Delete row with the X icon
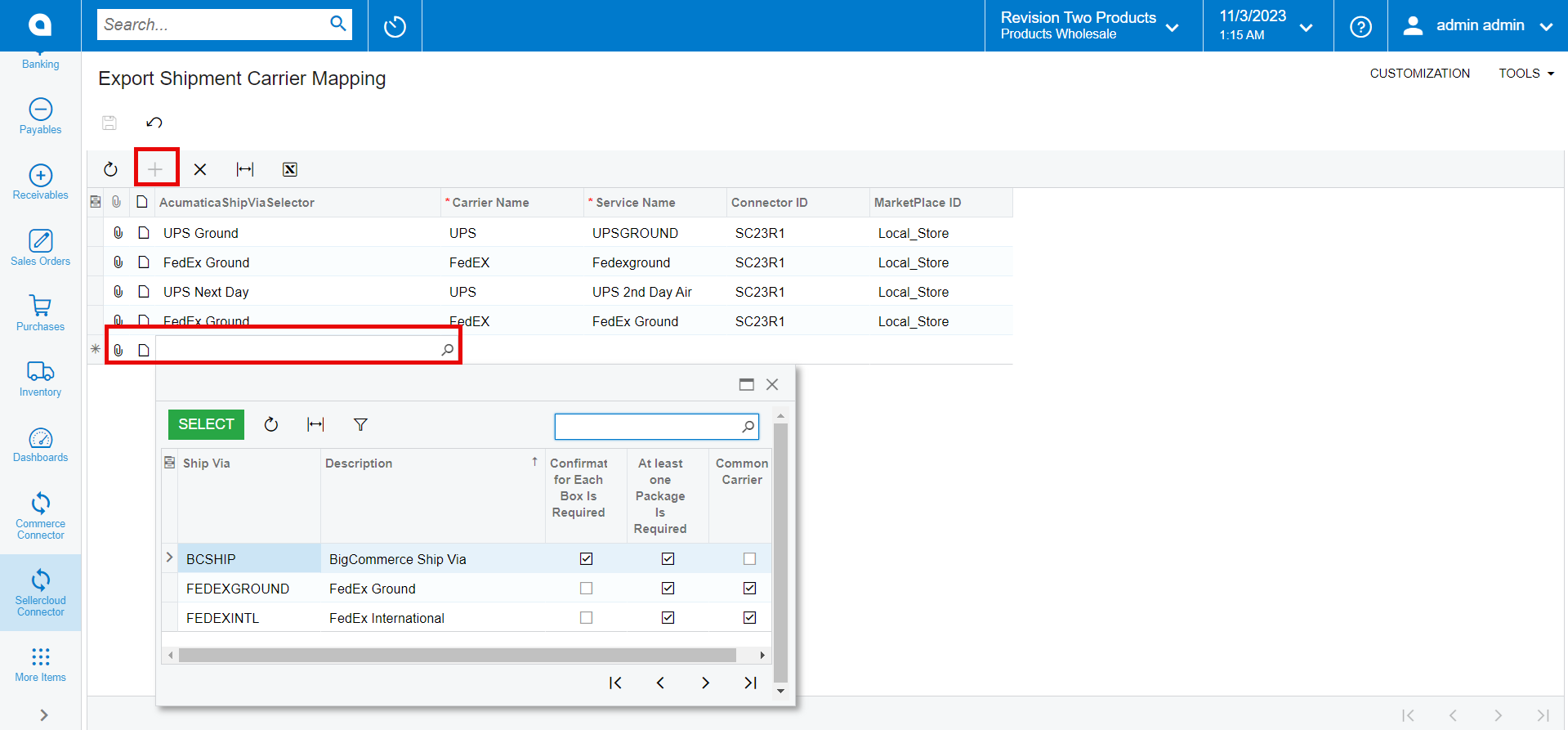Image resolution: width=1568 pixels, height=730 pixels. [x=199, y=169]
